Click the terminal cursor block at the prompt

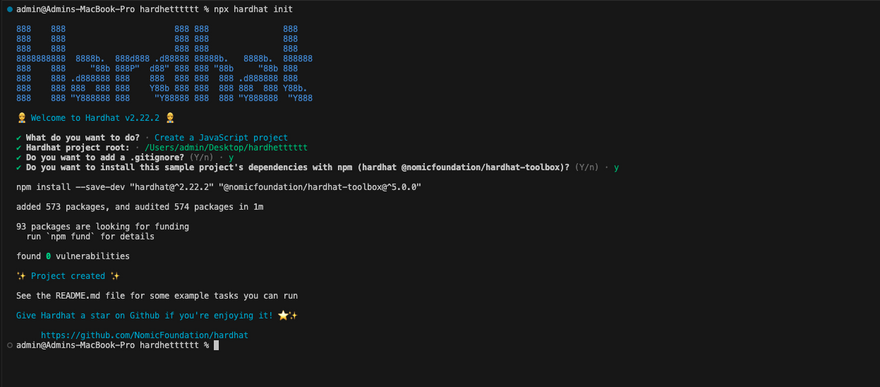(217, 345)
